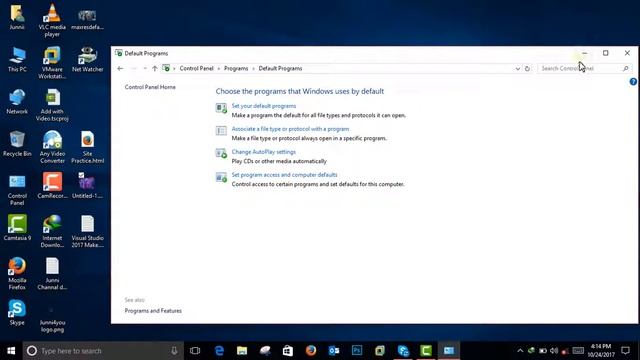Click the Cortana microphone icon

[x=174, y=351]
